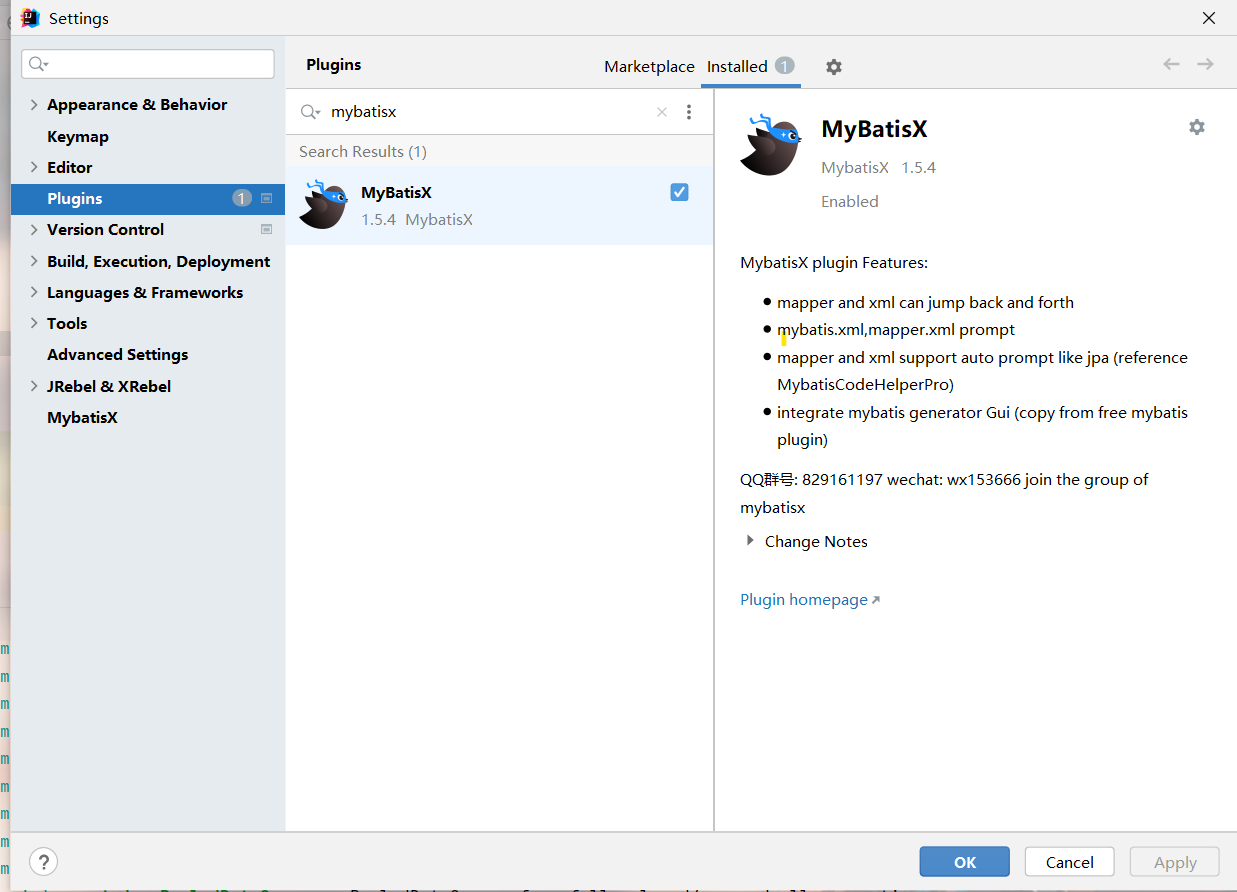Image resolution: width=1237 pixels, height=892 pixels.
Task: Expand Appearance & Behavior settings
Action: 34,105
